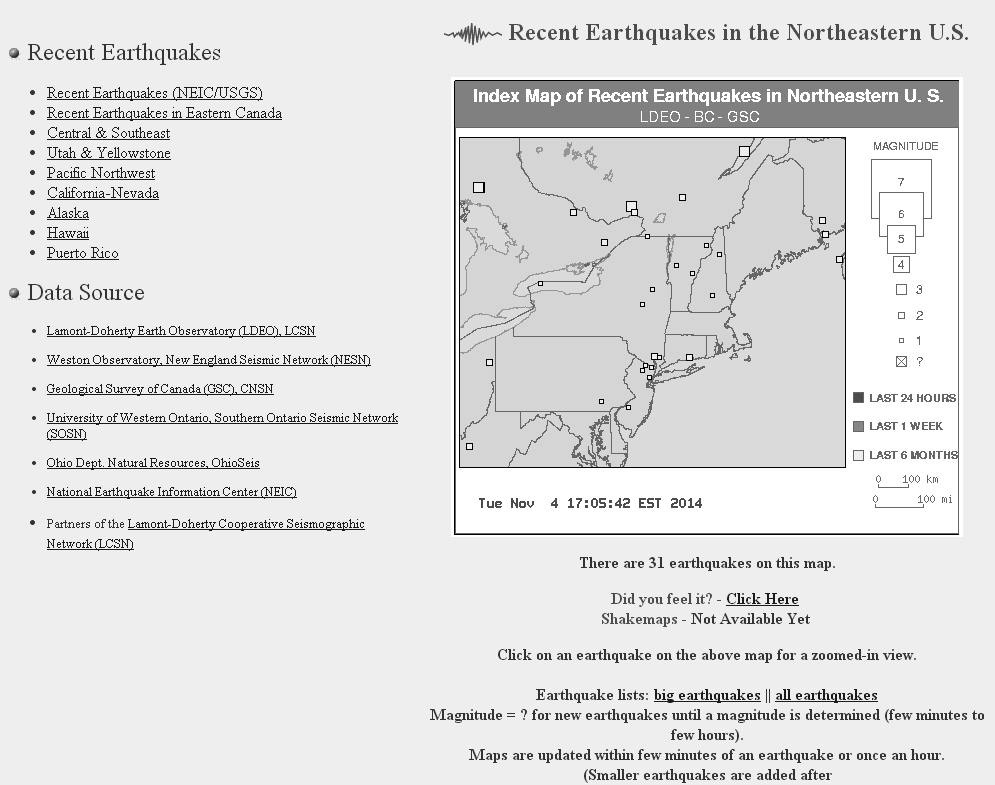Click the crossed-box unknown magnitude legend symbol
This screenshot has width=995, height=785.
(901, 361)
